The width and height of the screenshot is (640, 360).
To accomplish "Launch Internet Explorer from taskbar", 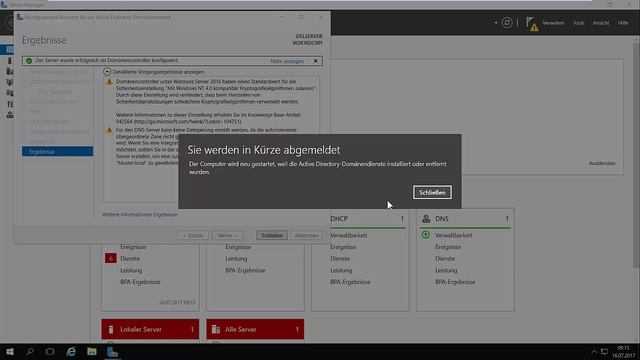I will (x=71, y=351).
